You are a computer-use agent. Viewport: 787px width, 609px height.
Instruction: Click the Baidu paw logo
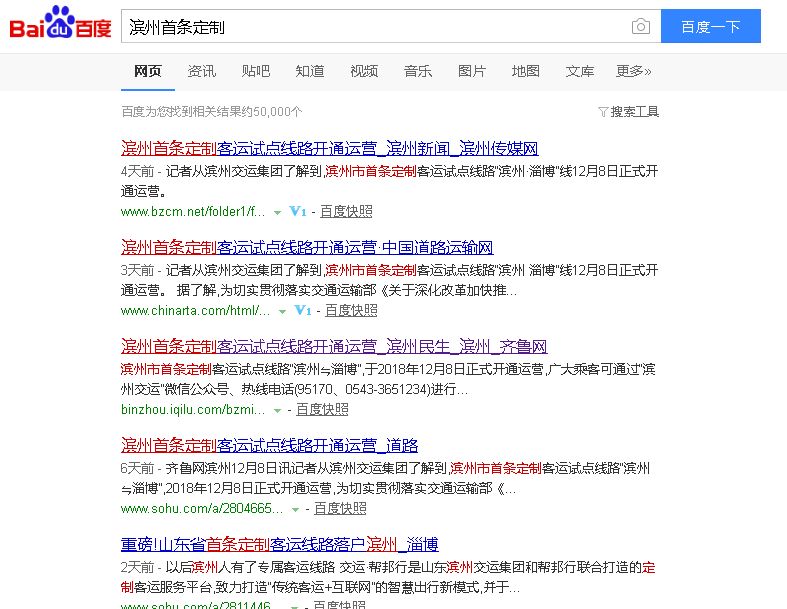pos(60,24)
